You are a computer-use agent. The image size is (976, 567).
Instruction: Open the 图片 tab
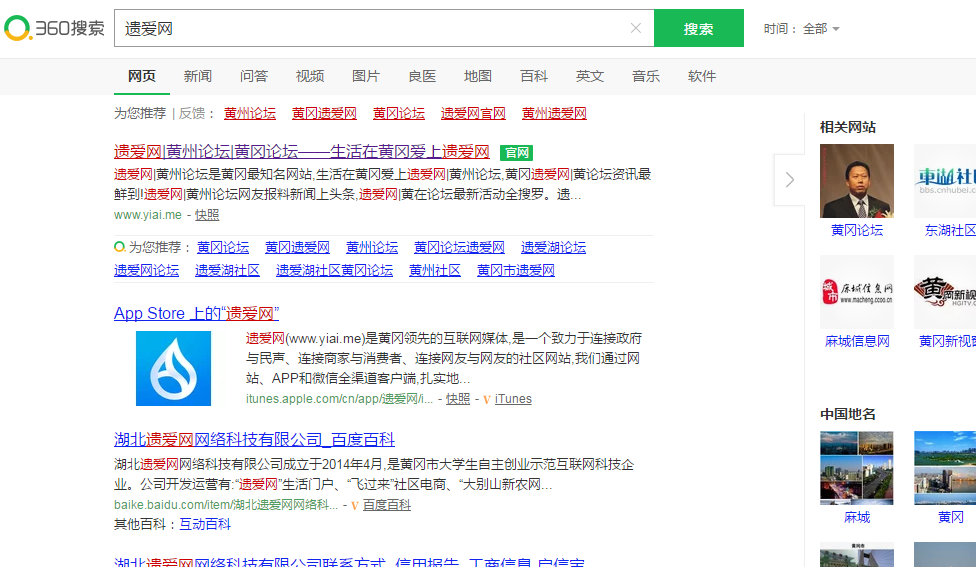click(x=365, y=77)
